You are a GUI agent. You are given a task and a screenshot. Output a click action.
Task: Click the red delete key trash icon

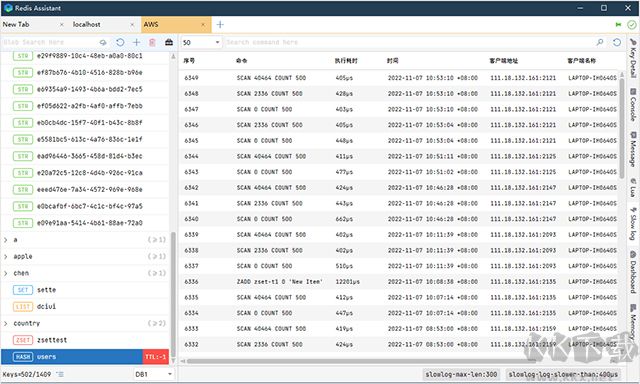(152, 42)
